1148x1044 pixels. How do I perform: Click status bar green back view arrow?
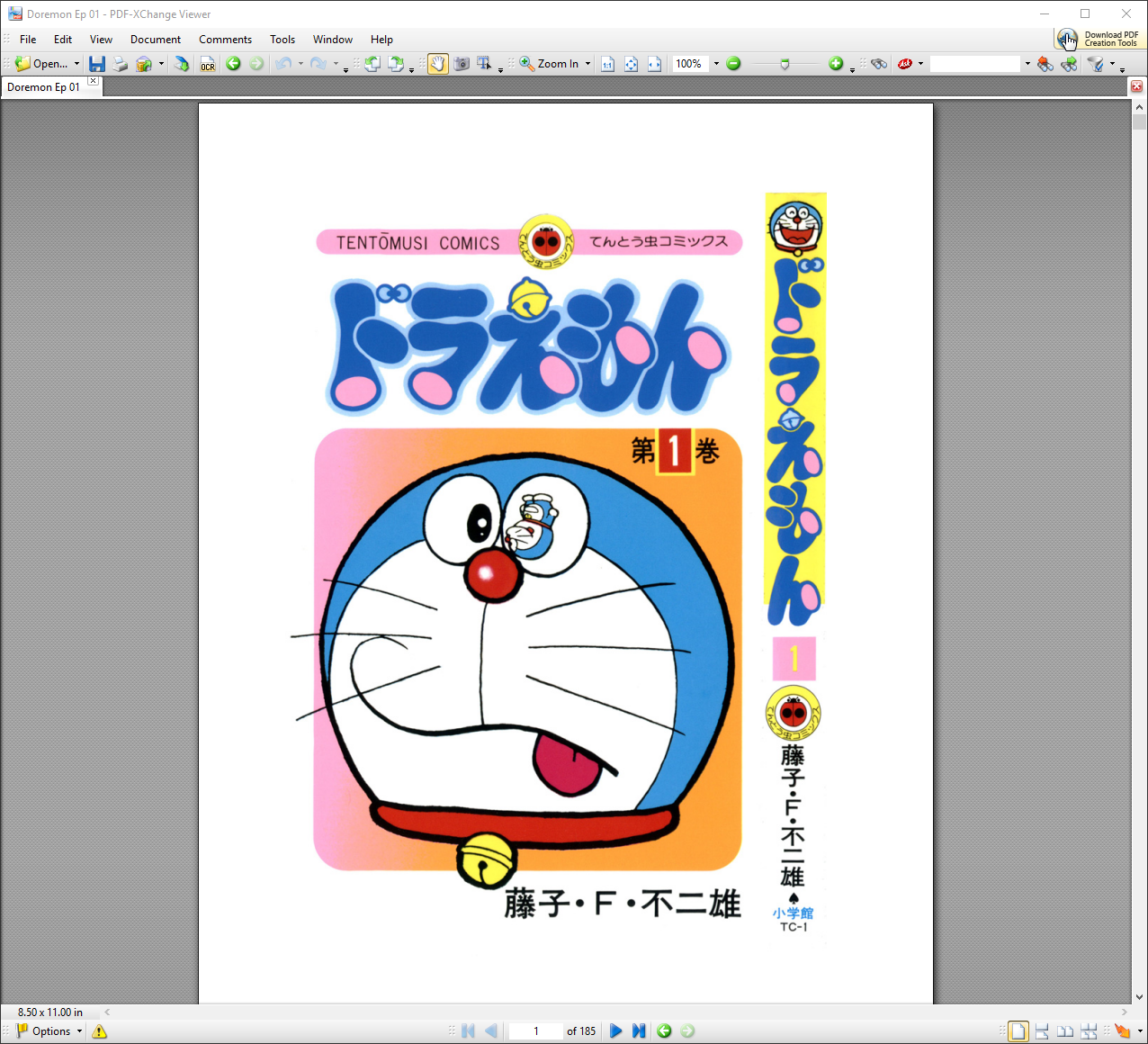664,1031
